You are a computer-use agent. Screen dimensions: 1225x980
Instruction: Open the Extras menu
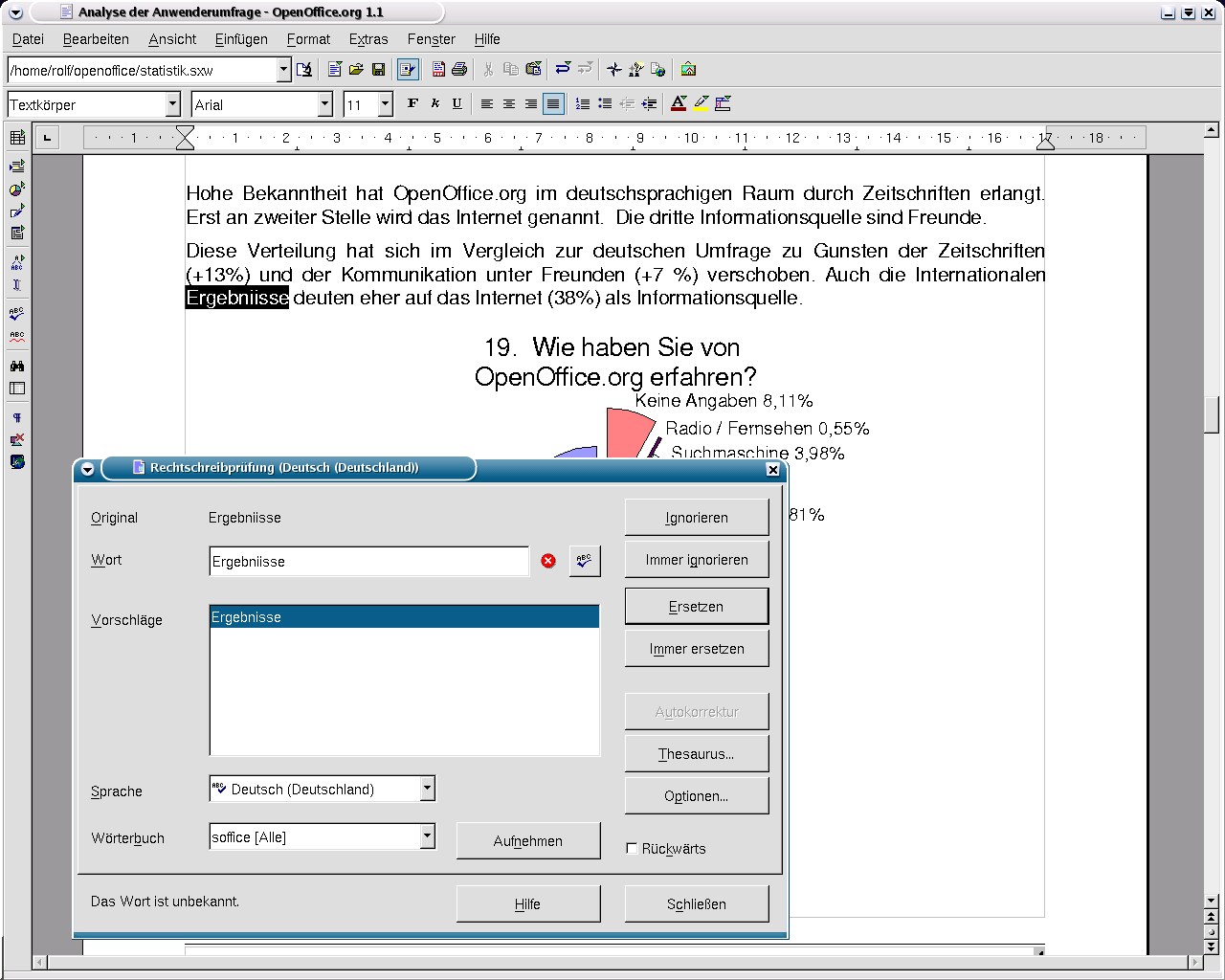coord(367,39)
